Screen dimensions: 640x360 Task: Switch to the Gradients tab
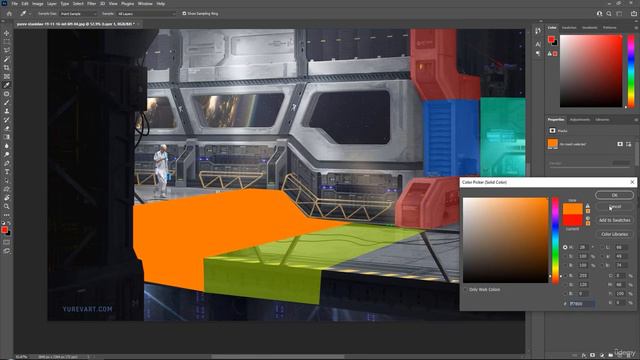(589, 28)
